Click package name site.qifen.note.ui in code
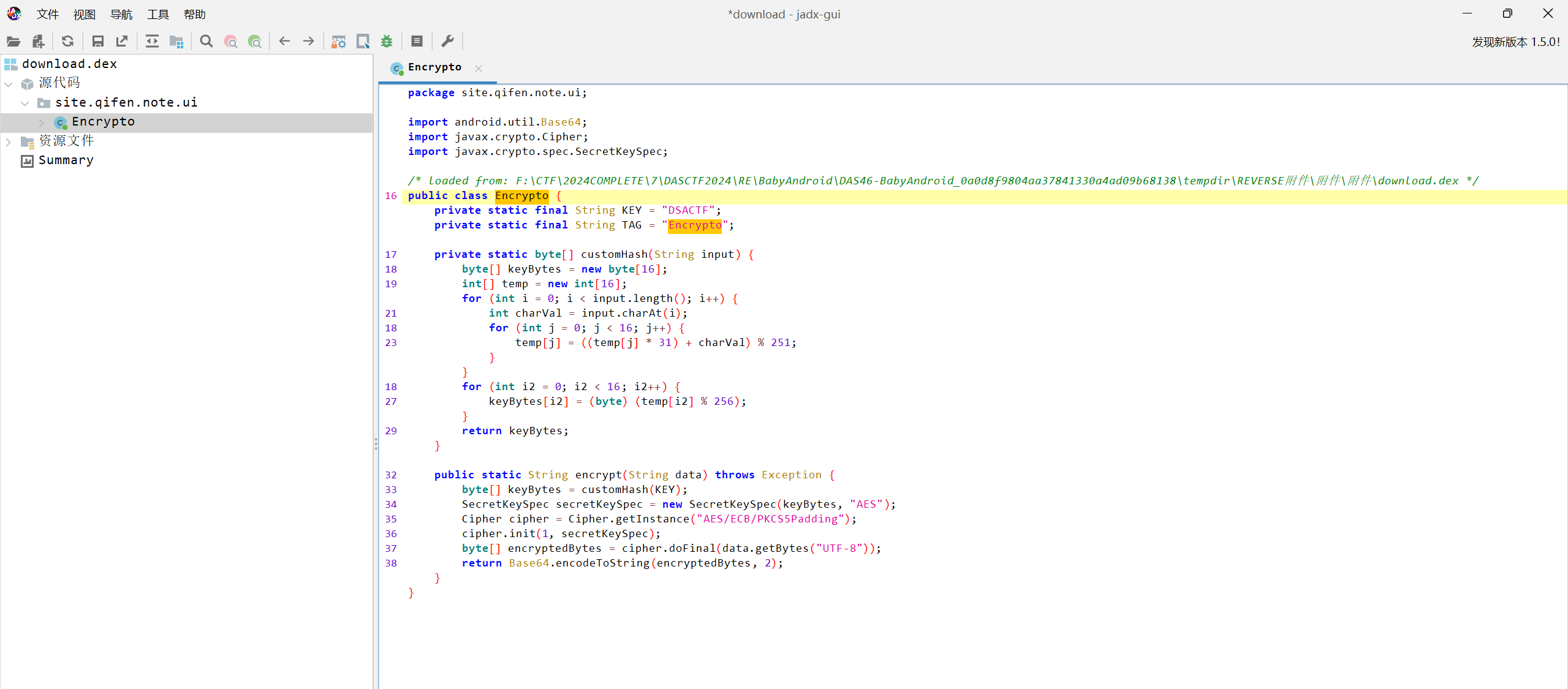Image resolution: width=1568 pixels, height=689 pixels. (x=521, y=93)
